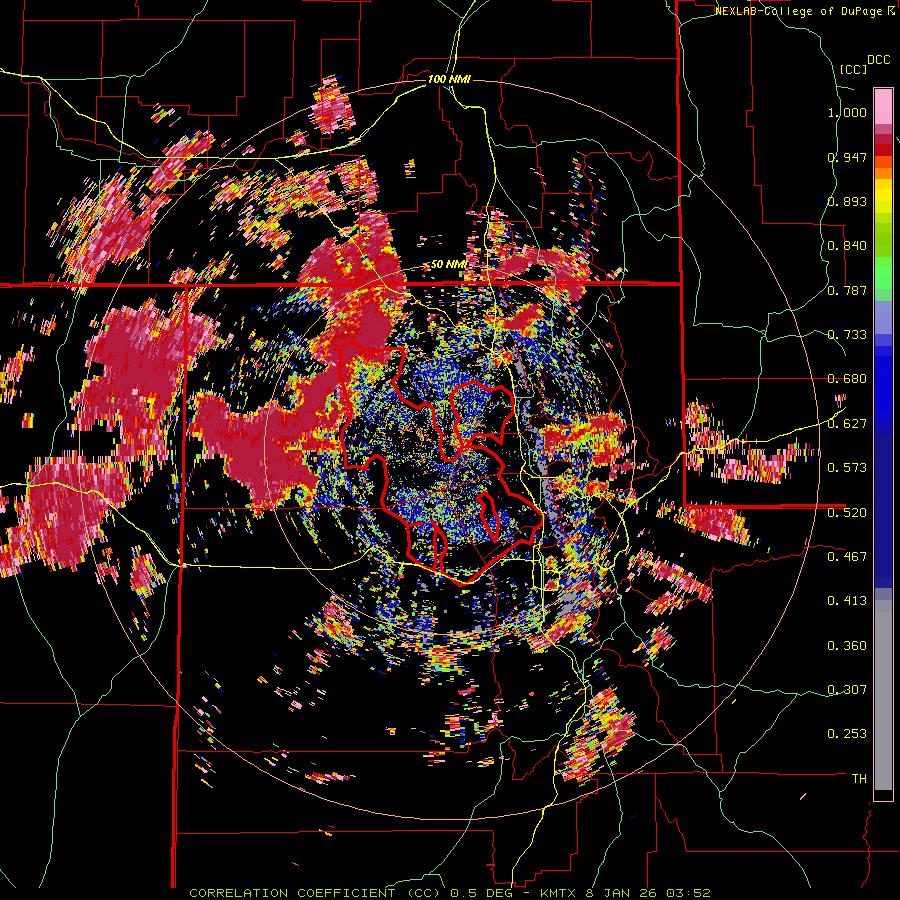Viewport: 900px width, 900px height.
Task: Click the 0.413 scale value
Action: click(847, 601)
